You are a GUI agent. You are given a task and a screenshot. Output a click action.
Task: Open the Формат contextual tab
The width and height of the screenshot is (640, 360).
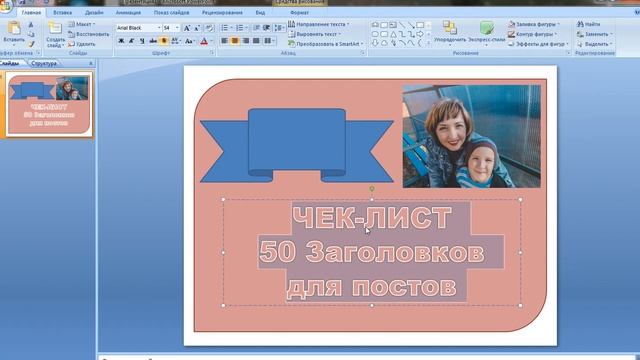coord(299,13)
